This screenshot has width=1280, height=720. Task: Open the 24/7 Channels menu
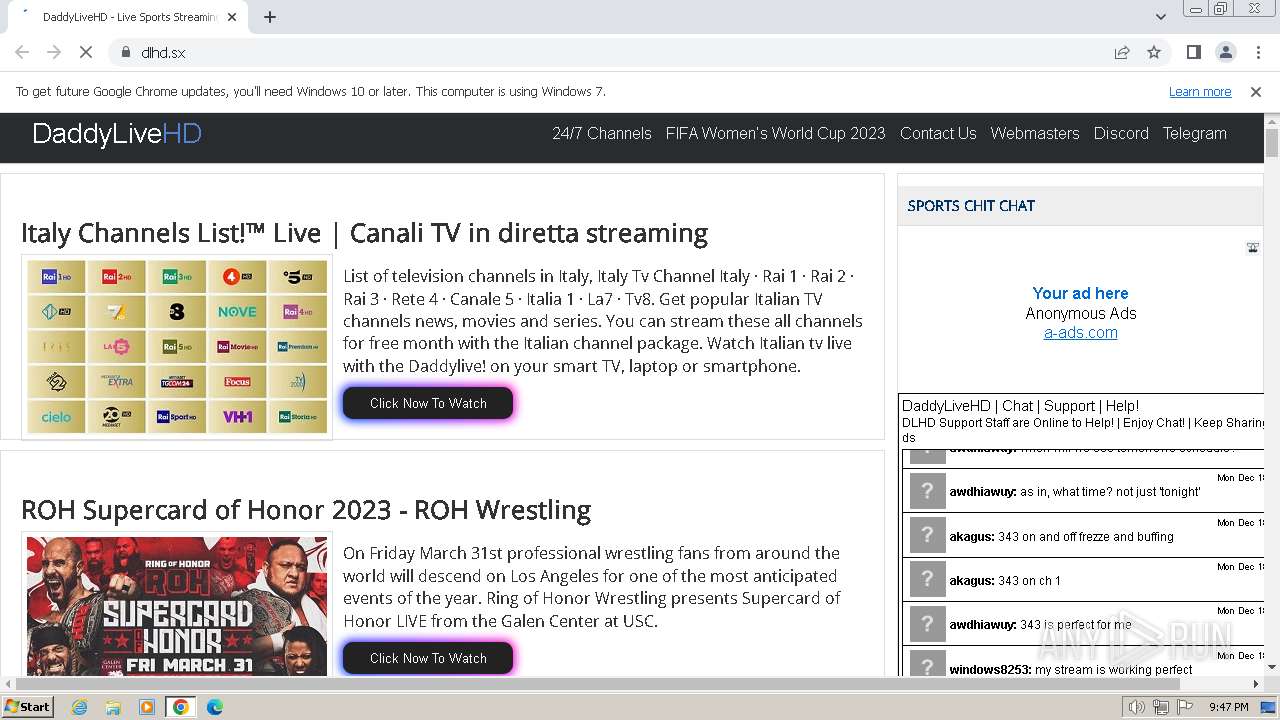[602, 133]
